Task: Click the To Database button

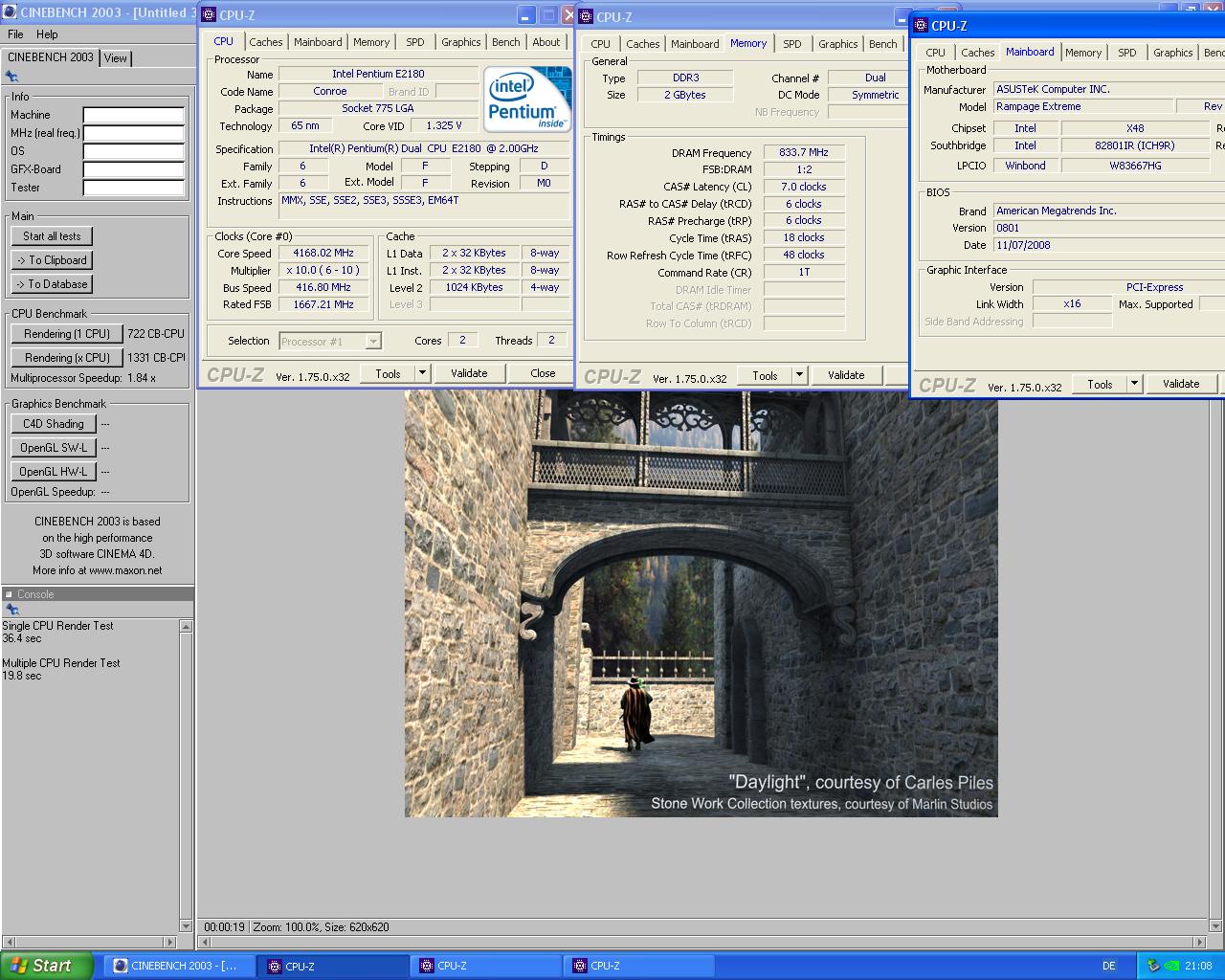Action: (x=53, y=284)
